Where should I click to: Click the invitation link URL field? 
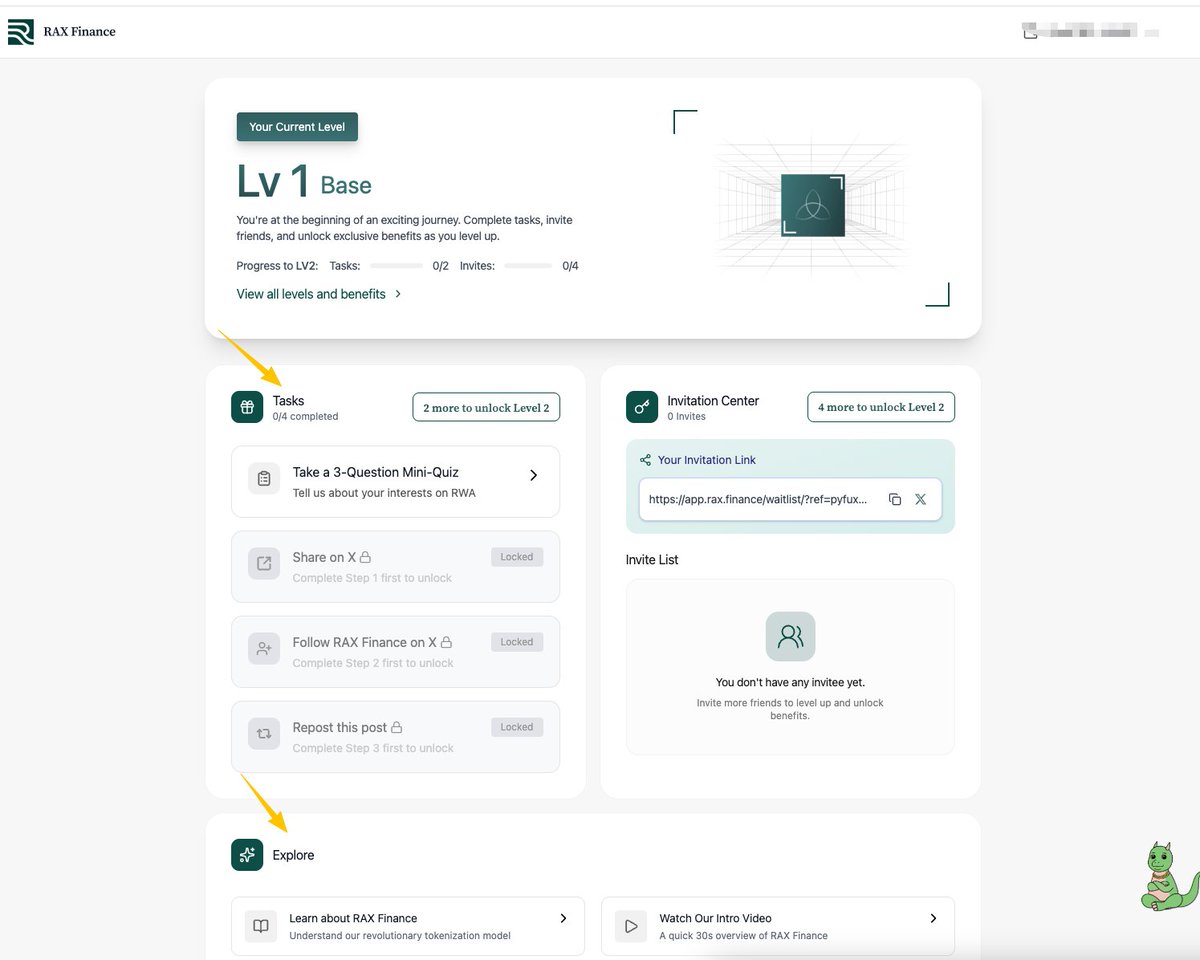click(790, 499)
